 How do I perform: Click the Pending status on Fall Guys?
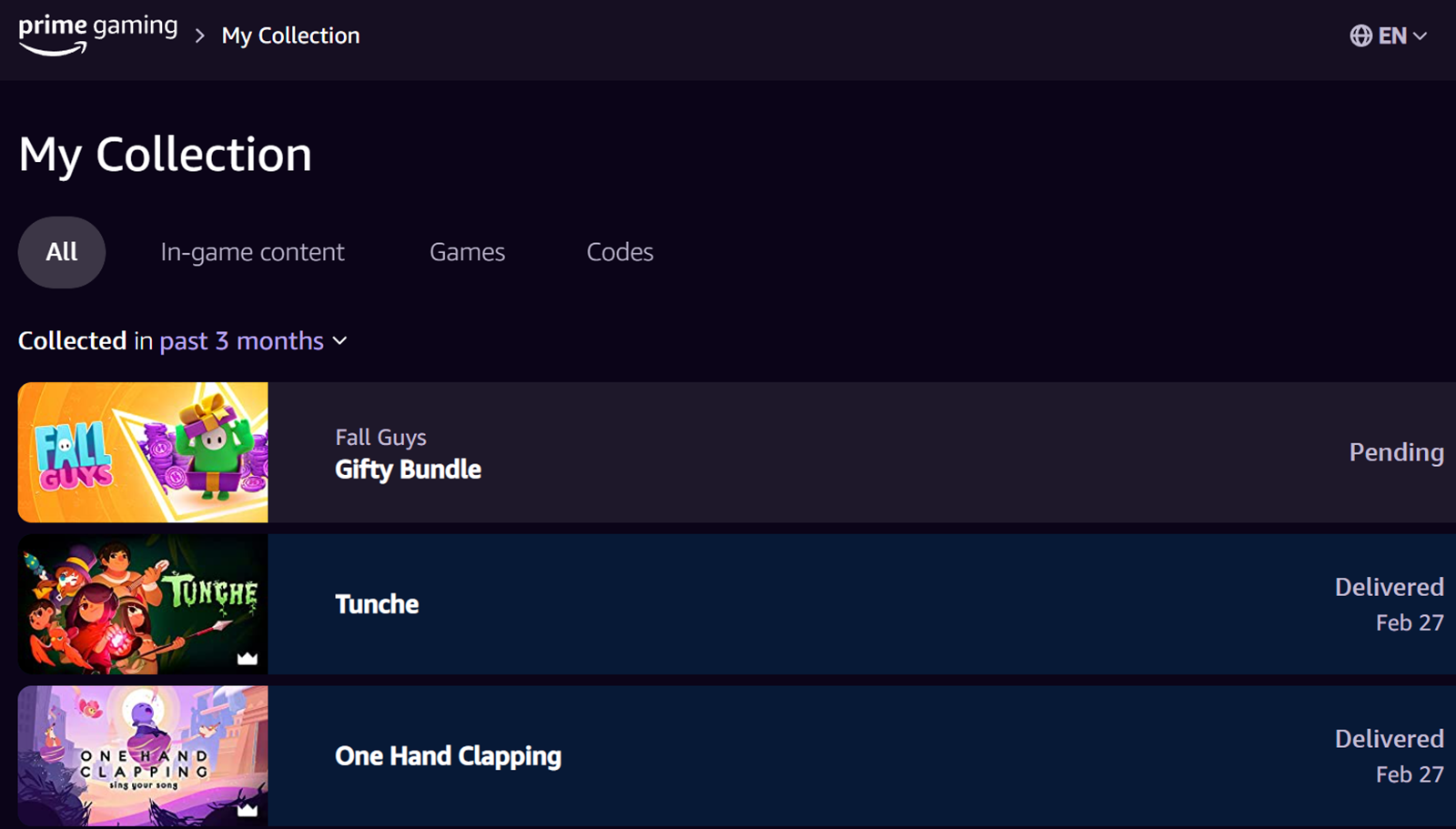[x=1396, y=452]
